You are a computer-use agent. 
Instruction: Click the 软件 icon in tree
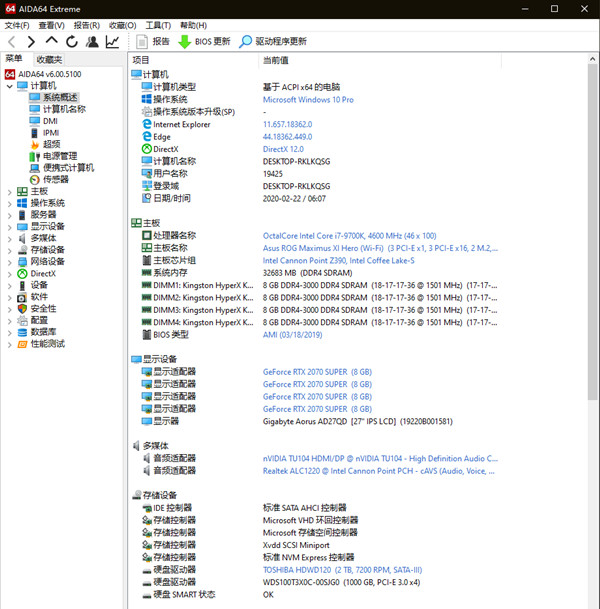tap(22, 298)
